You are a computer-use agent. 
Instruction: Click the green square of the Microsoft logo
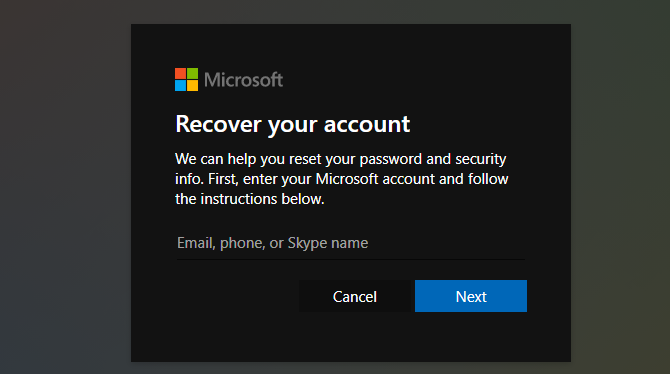[192, 74]
